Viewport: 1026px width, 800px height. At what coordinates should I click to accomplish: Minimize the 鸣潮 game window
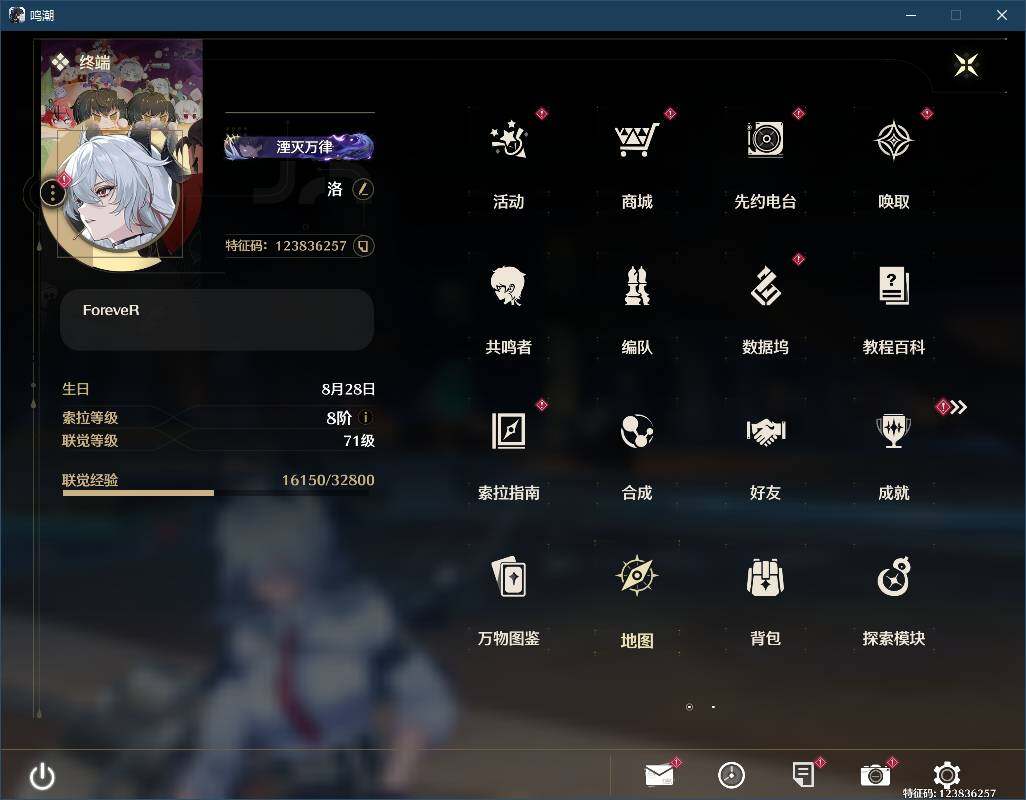(x=911, y=15)
